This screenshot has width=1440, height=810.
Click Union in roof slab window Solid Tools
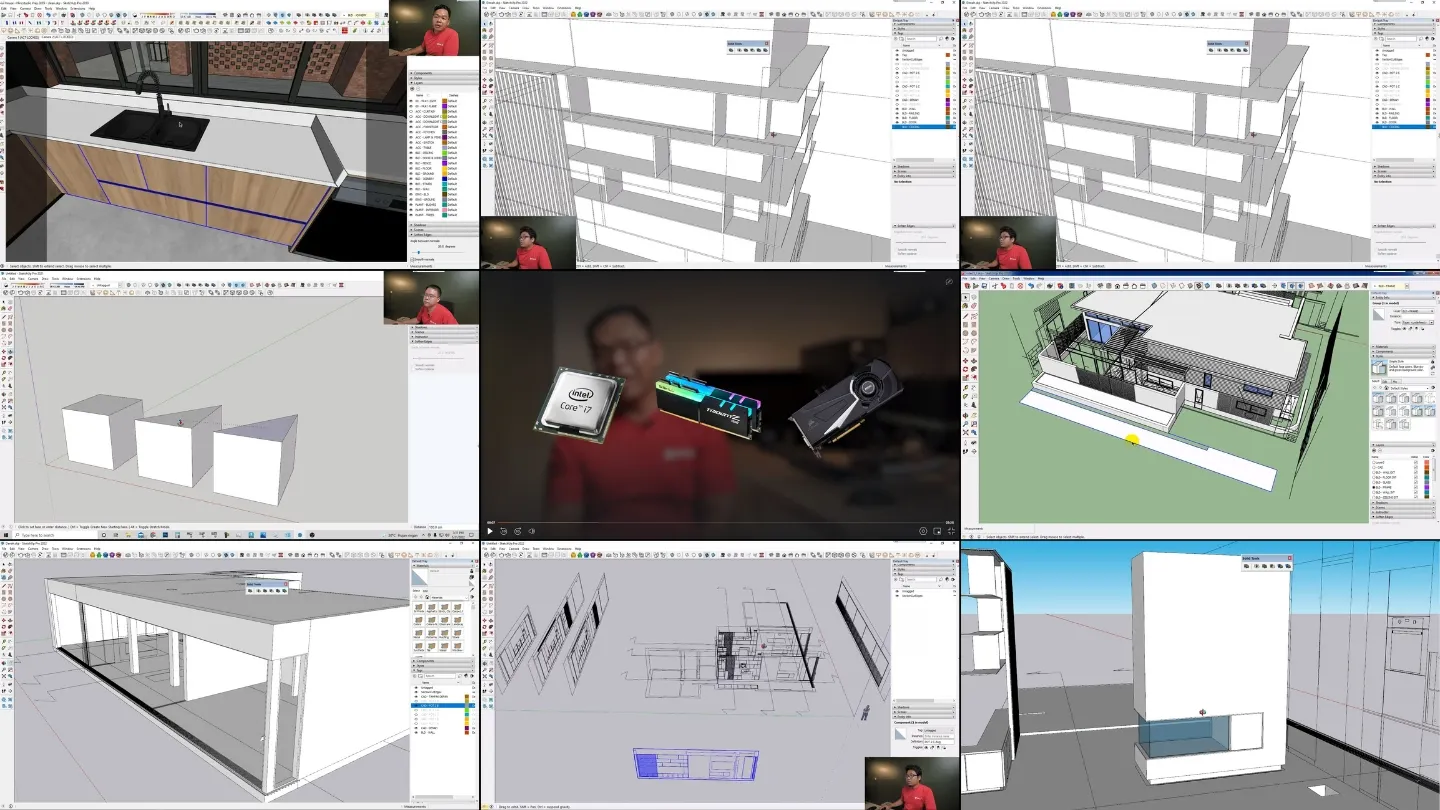pos(265,591)
